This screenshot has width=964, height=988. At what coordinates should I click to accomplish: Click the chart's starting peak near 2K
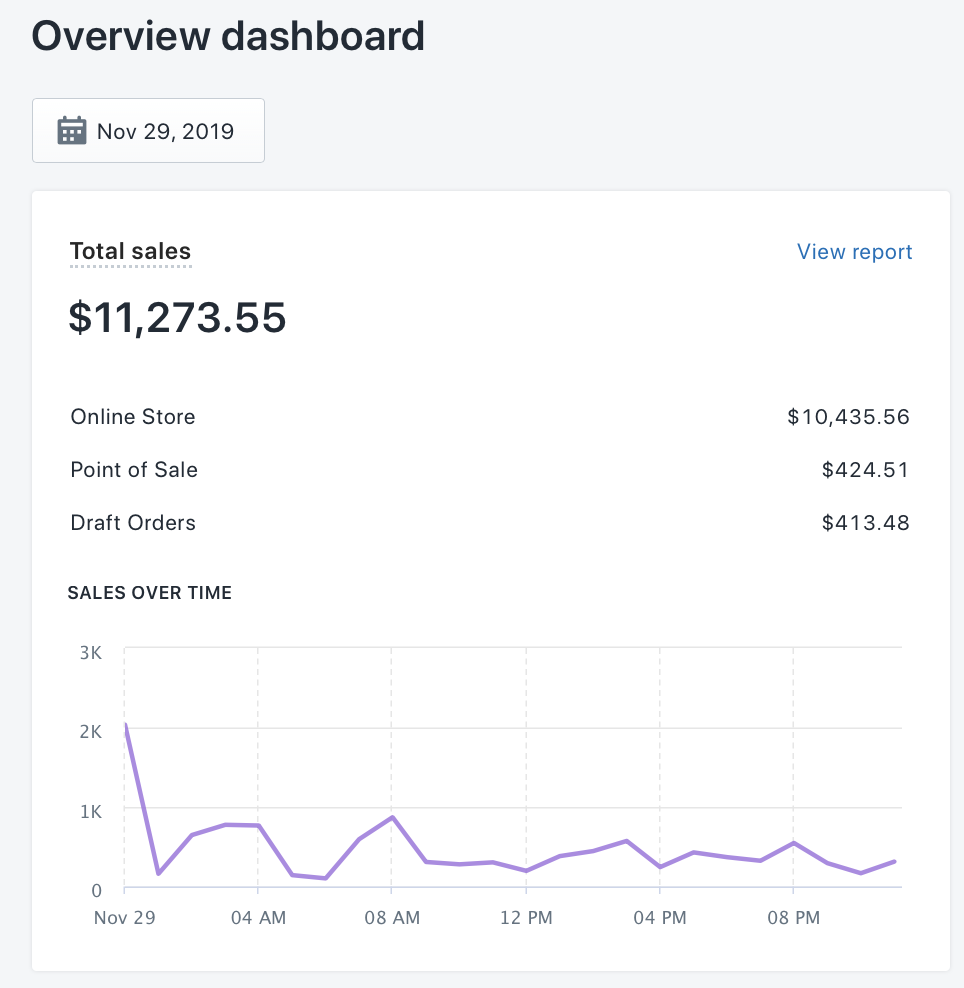tap(126, 726)
